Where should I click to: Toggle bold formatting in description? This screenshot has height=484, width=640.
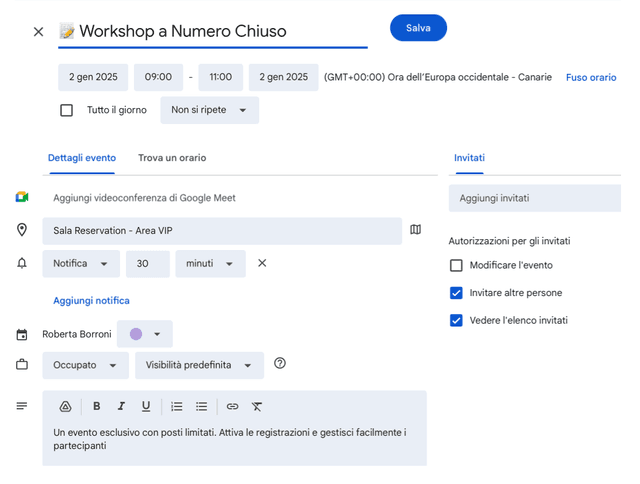pyautogui.click(x=97, y=406)
